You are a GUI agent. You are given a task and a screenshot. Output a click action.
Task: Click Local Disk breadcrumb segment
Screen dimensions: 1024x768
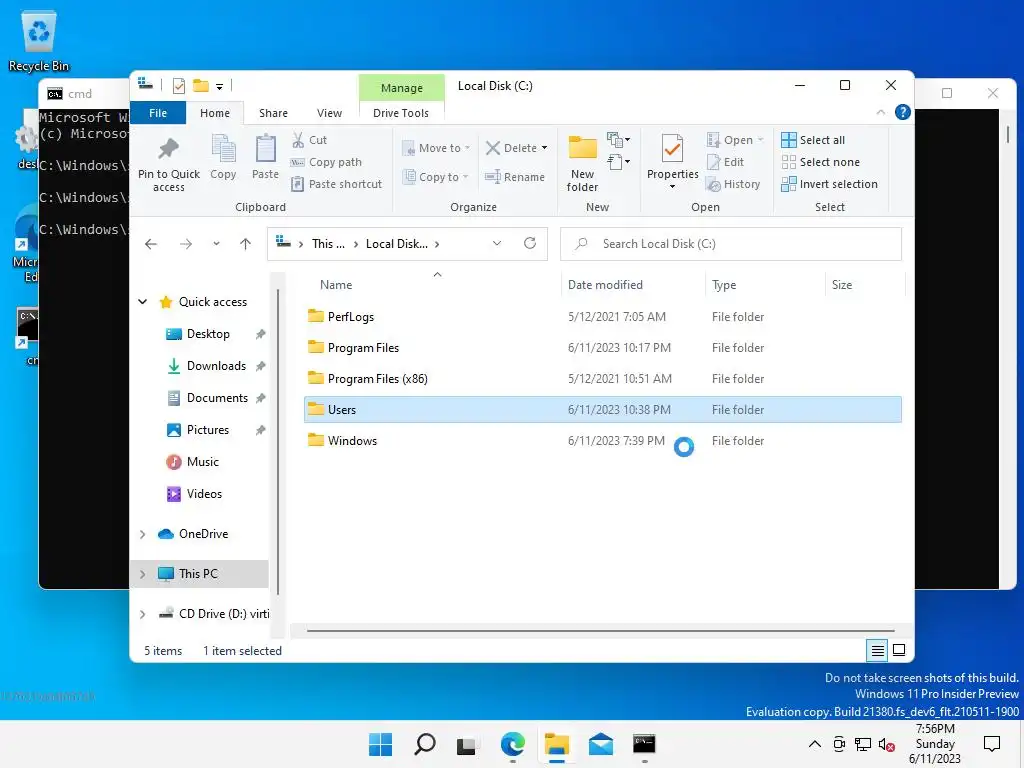click(396, 244)
